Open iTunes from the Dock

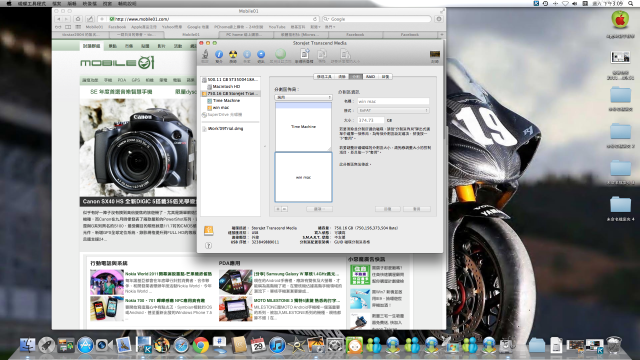coord(277,346)
